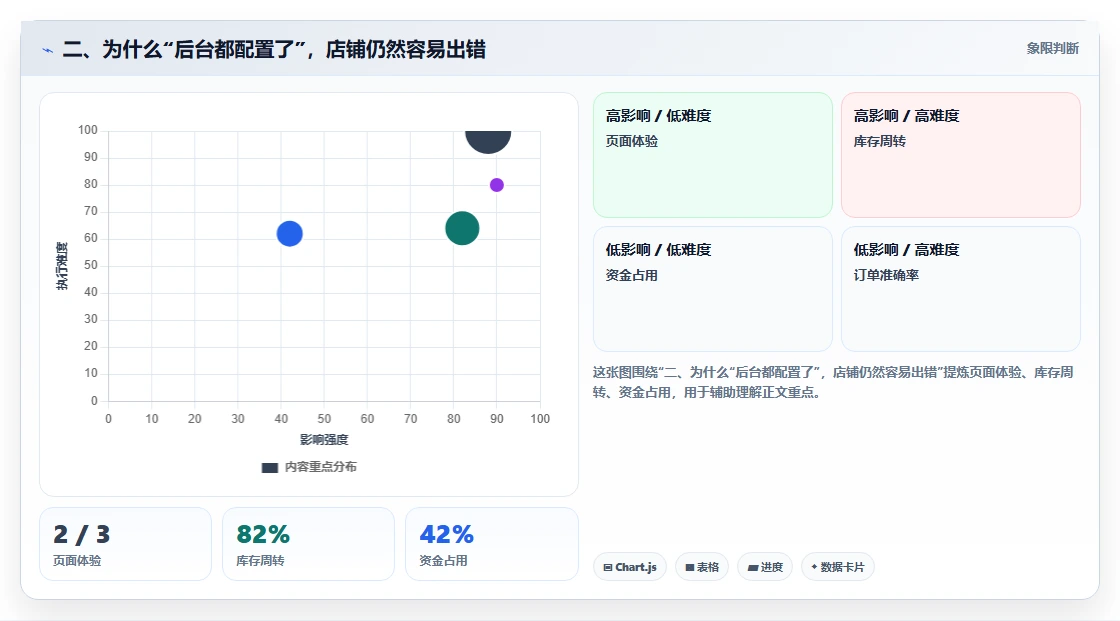
Task: Click the 82% value text
Action: pyautogui.click(x=263, y=535)
